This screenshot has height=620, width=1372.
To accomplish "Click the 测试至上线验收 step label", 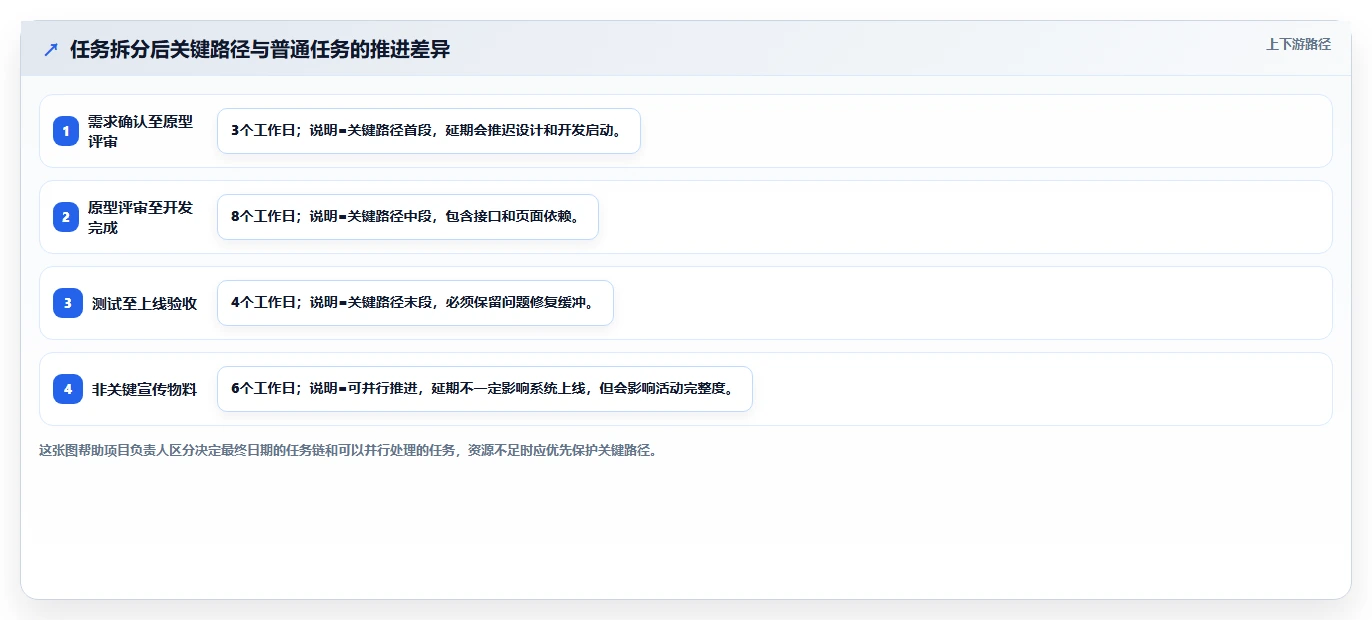I will tap(144, 303).
